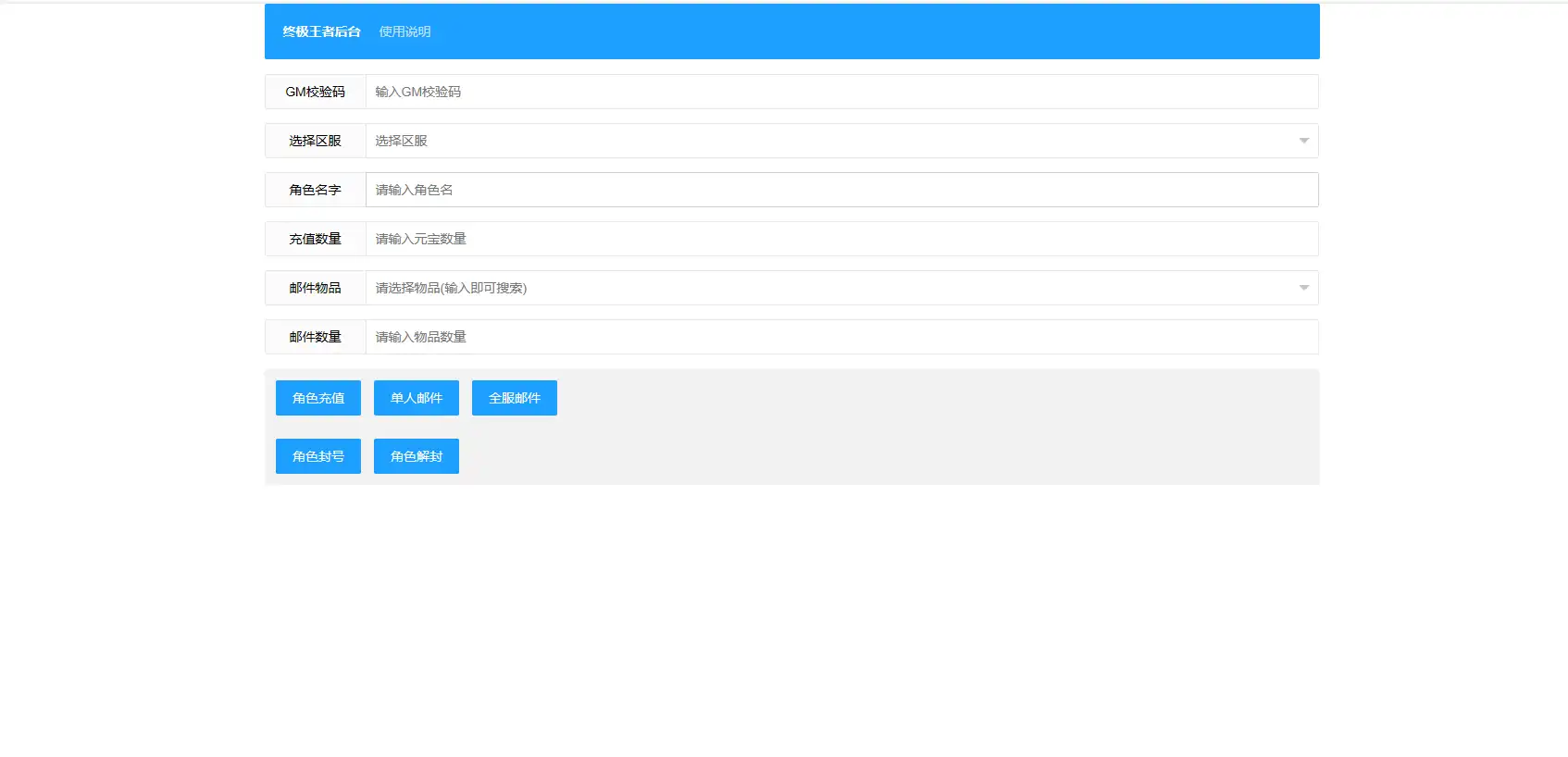1568x757 pixels.
Task: Focus the 充值数量 元宝 input field
Action: [841, 239]
